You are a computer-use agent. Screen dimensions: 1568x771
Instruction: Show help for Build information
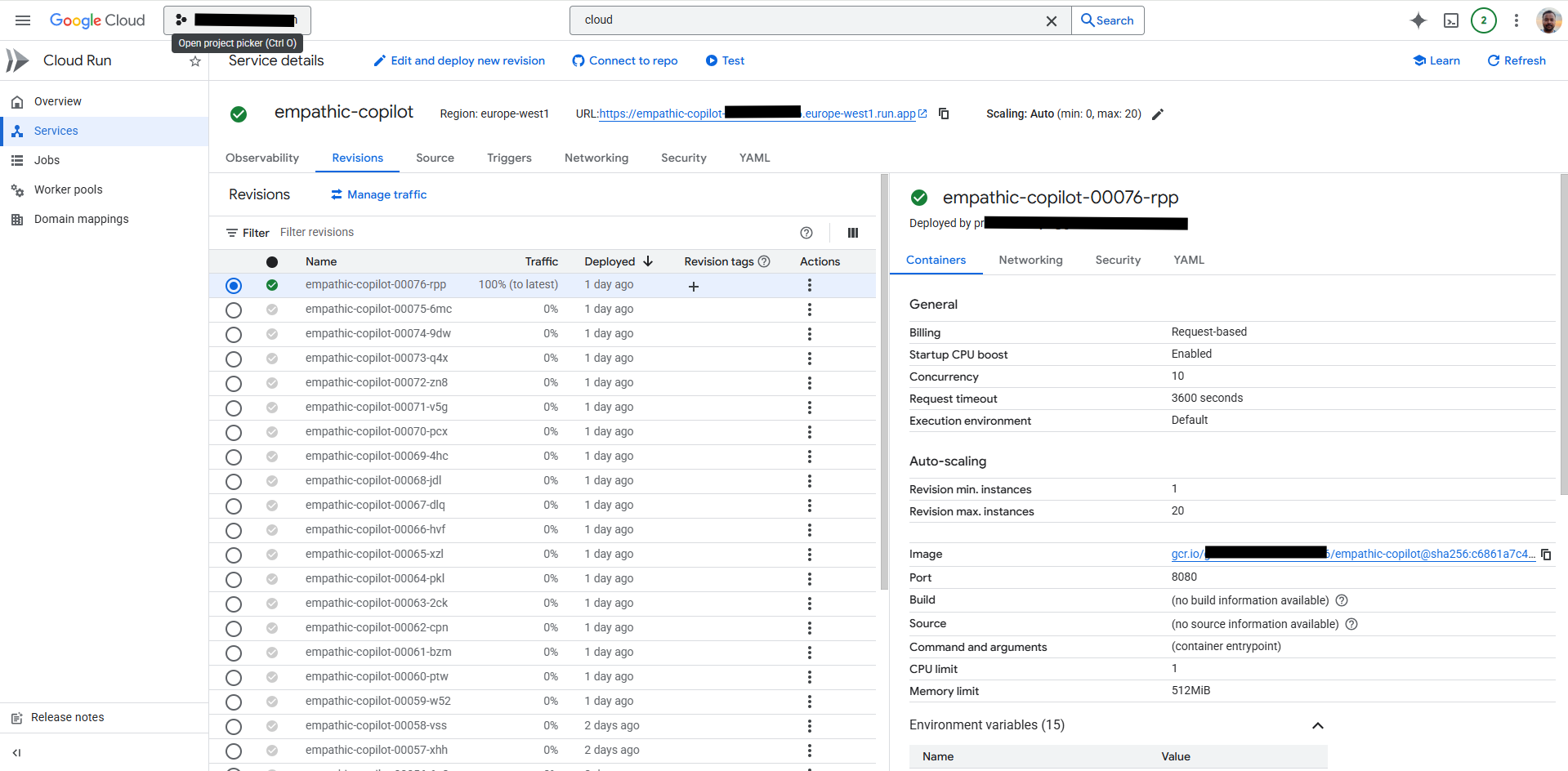1342,600
